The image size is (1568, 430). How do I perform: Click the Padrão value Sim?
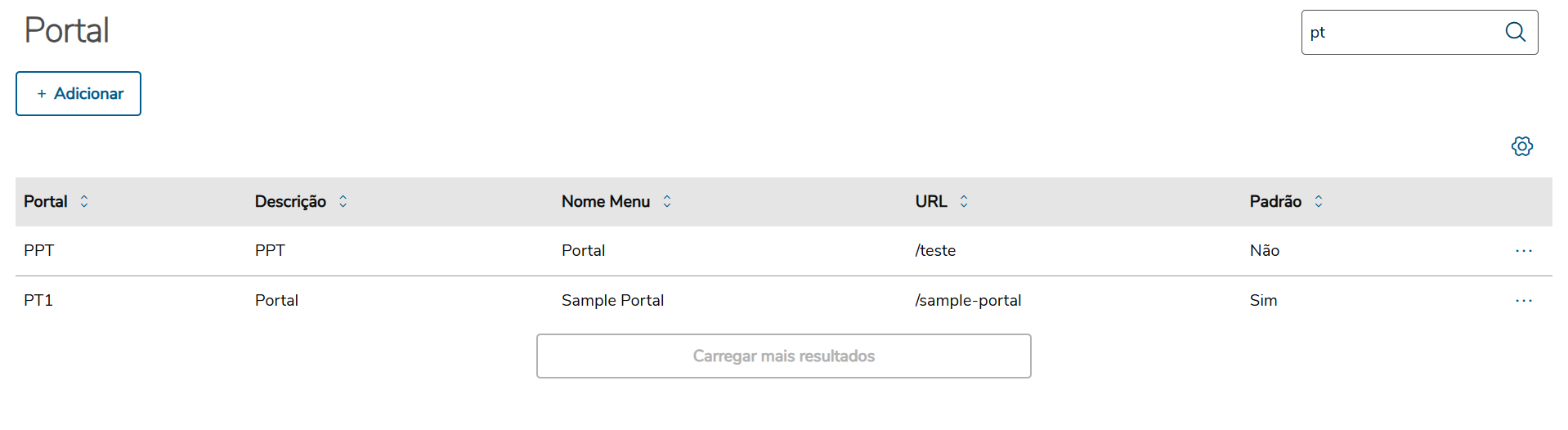tap(1263, 301)
